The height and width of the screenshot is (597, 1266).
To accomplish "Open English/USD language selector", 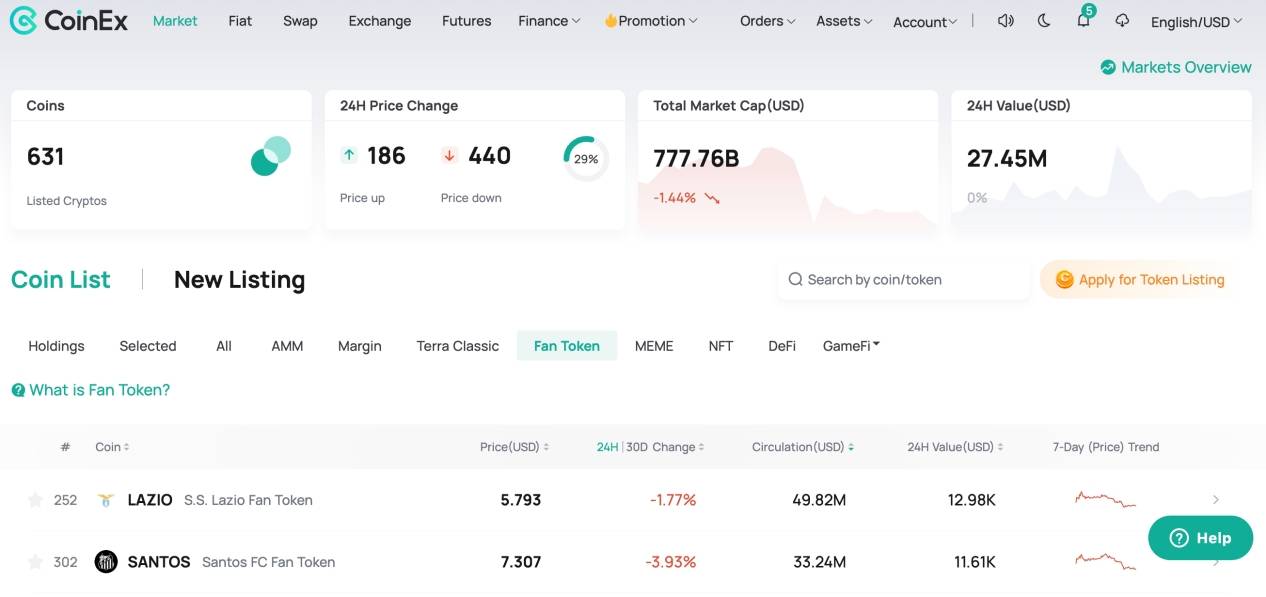I will [x=1197, y=22].
